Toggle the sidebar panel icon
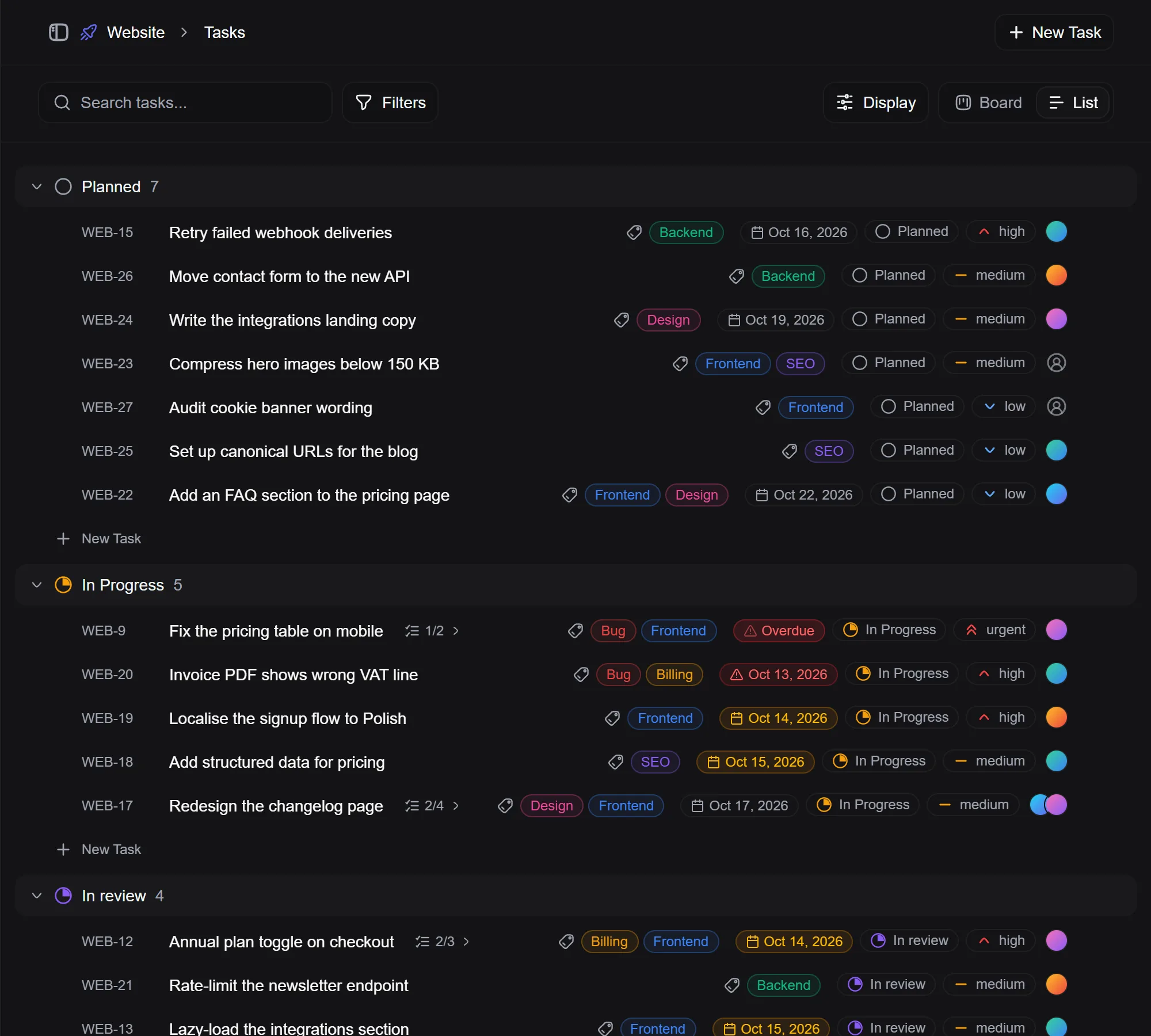Screen dimensions: 1151x1036 click(58, 32)
